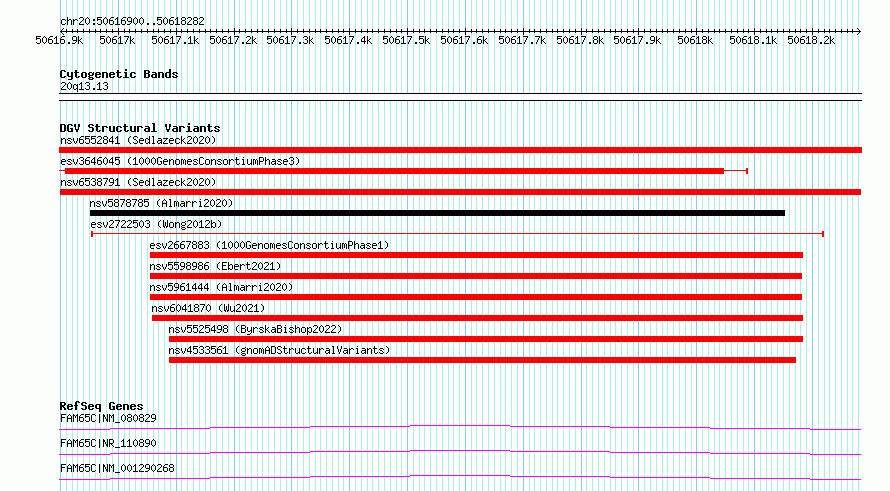This screenshot has width=890, height=491.
Task: Select the 50617k ruler tick label
Action: [x=117, y=40]
